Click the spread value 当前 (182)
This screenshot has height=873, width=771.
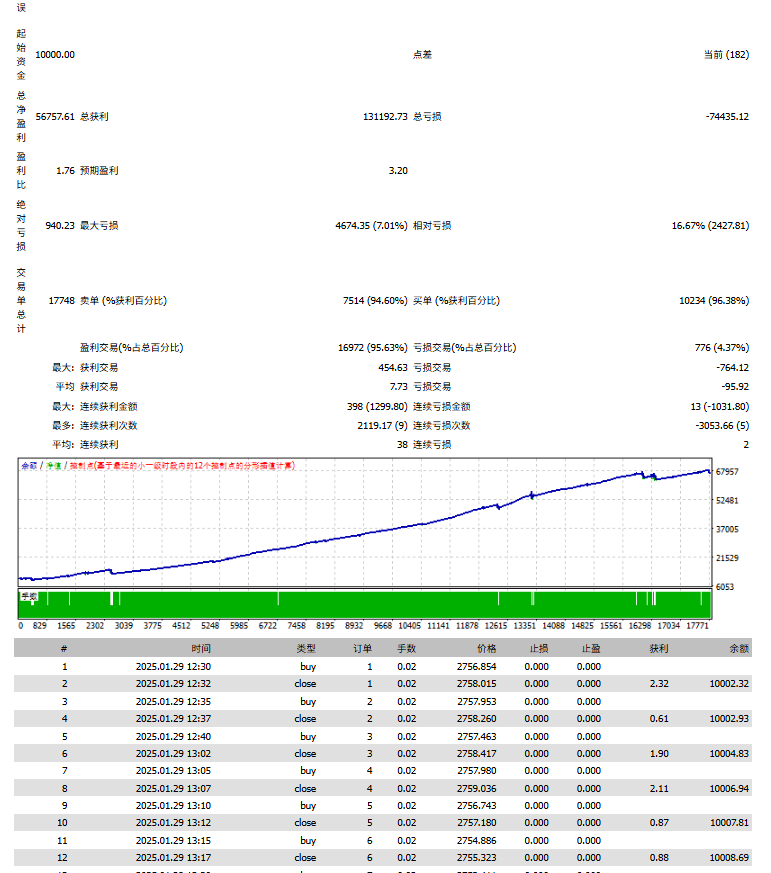pyautogui.click(x=726, y=55)
